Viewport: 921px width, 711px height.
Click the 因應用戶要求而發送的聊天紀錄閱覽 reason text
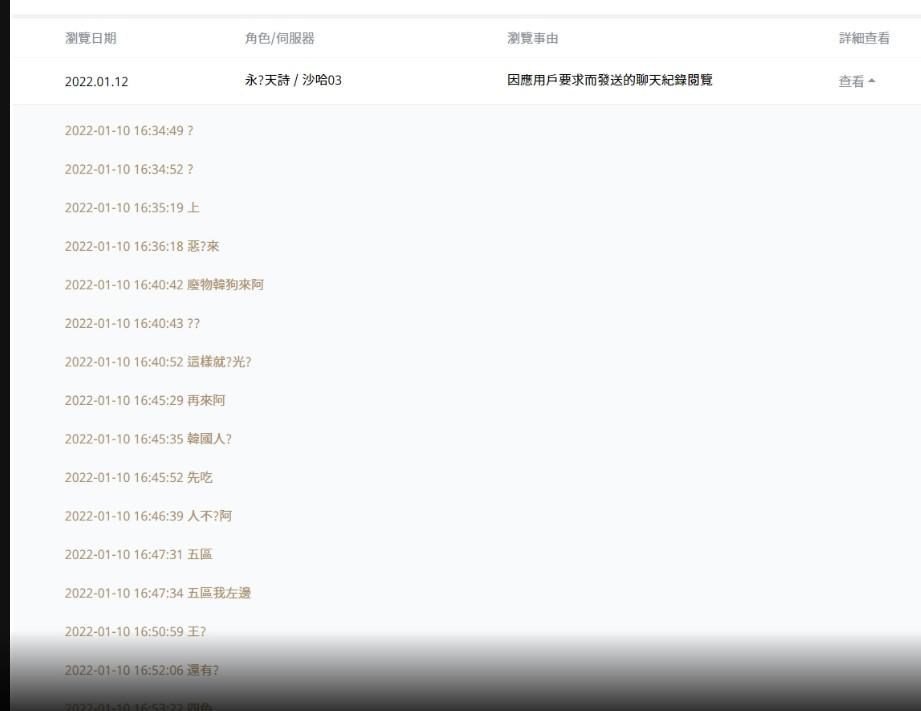pyautogui.click(x=610, y=80)
